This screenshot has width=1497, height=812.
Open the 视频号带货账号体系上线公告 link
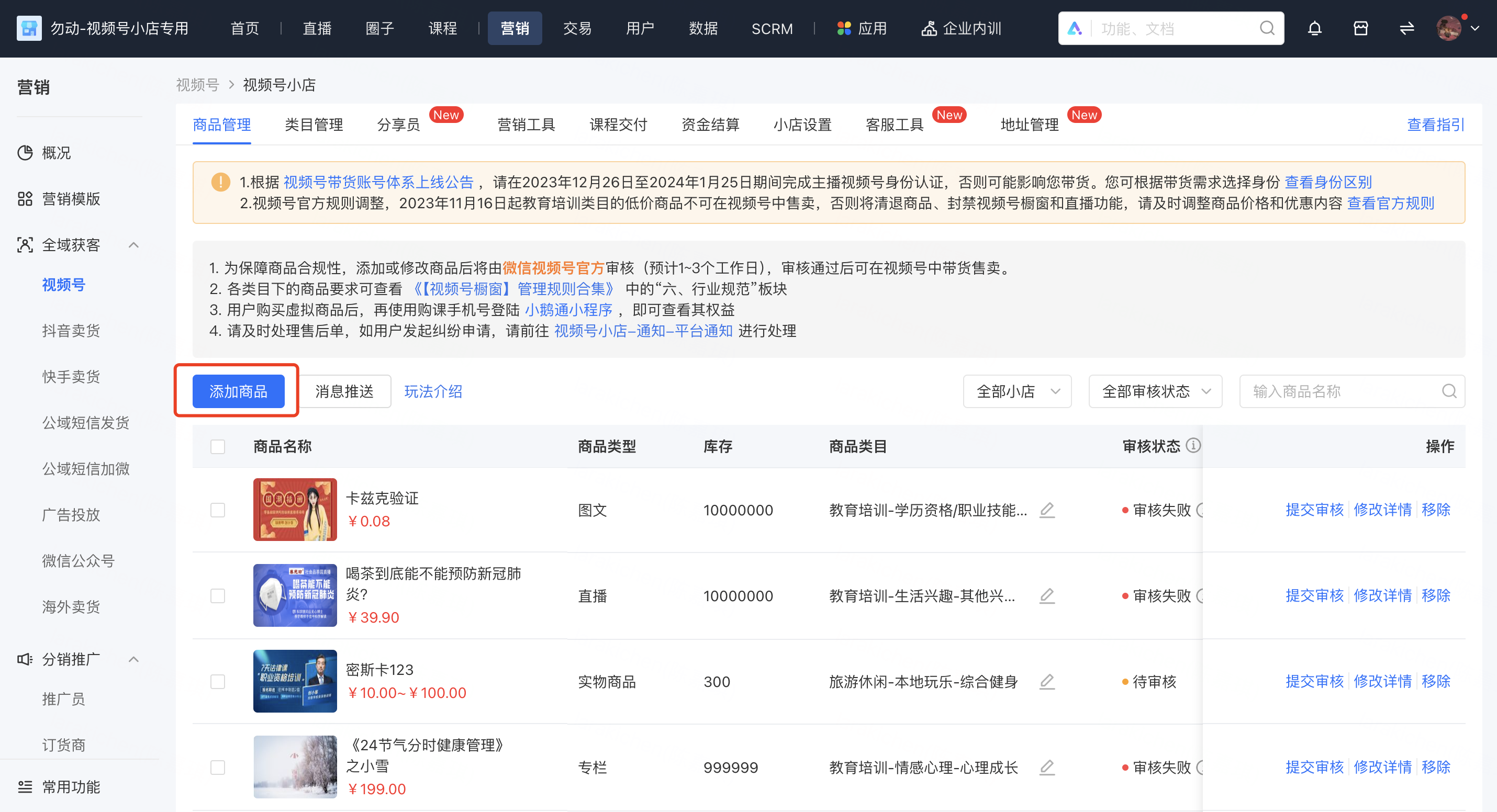pos(378,182)
